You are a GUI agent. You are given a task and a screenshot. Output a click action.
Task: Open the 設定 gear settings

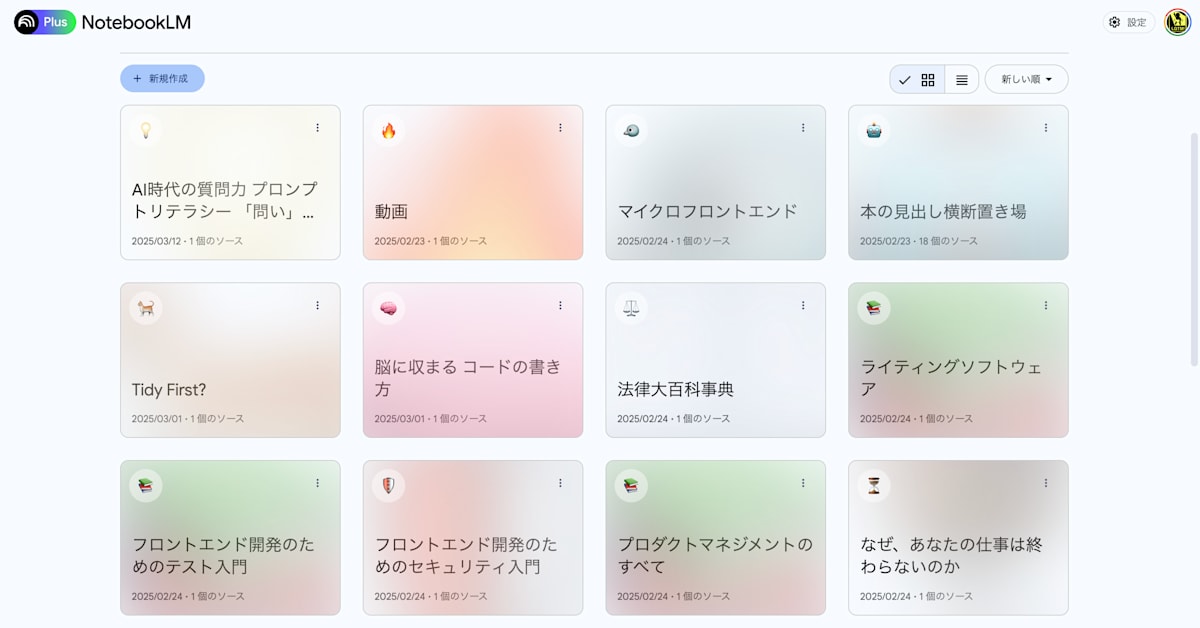[x=1128, y=22]
